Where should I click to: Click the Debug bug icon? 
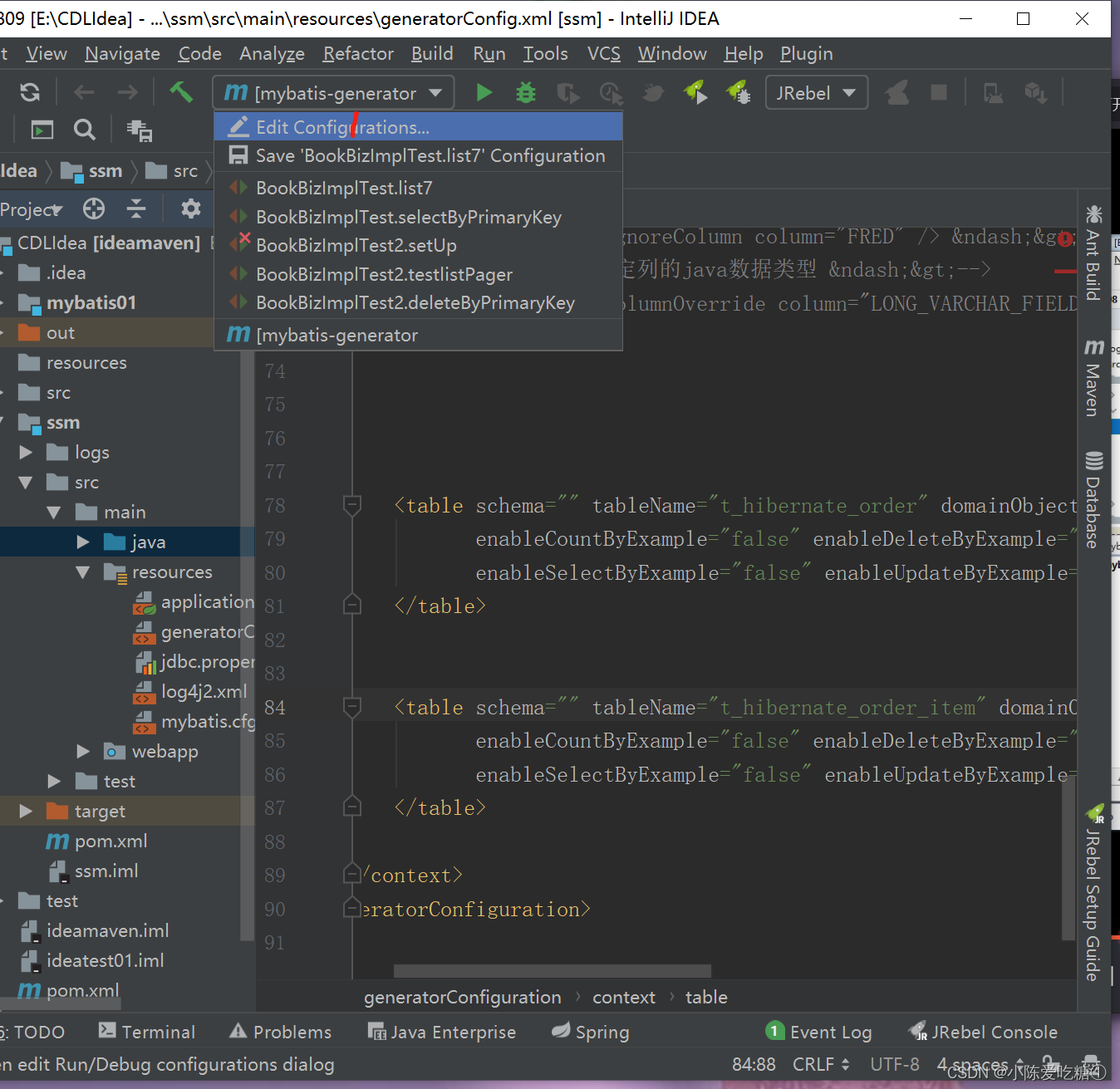pos(526,93)
